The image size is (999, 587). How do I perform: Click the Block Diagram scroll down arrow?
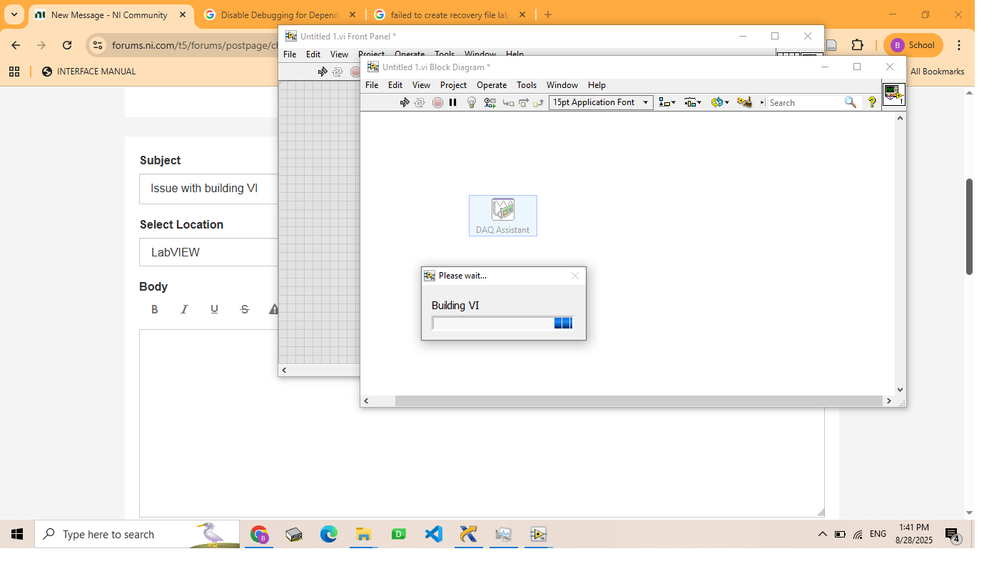[x=900, y=389]
